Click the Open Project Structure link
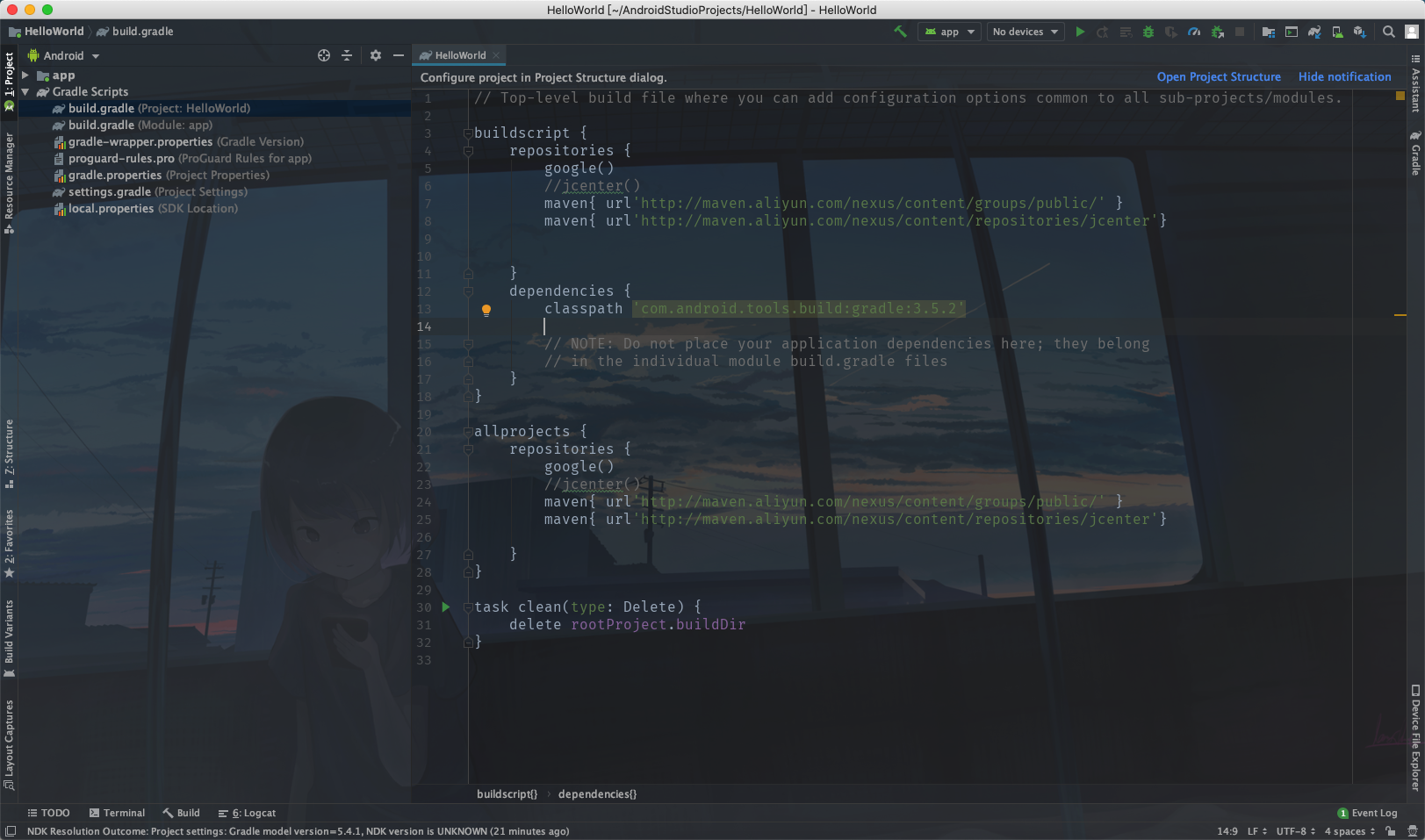This screenshot has height=840, width=1425. coord(1219,77)
